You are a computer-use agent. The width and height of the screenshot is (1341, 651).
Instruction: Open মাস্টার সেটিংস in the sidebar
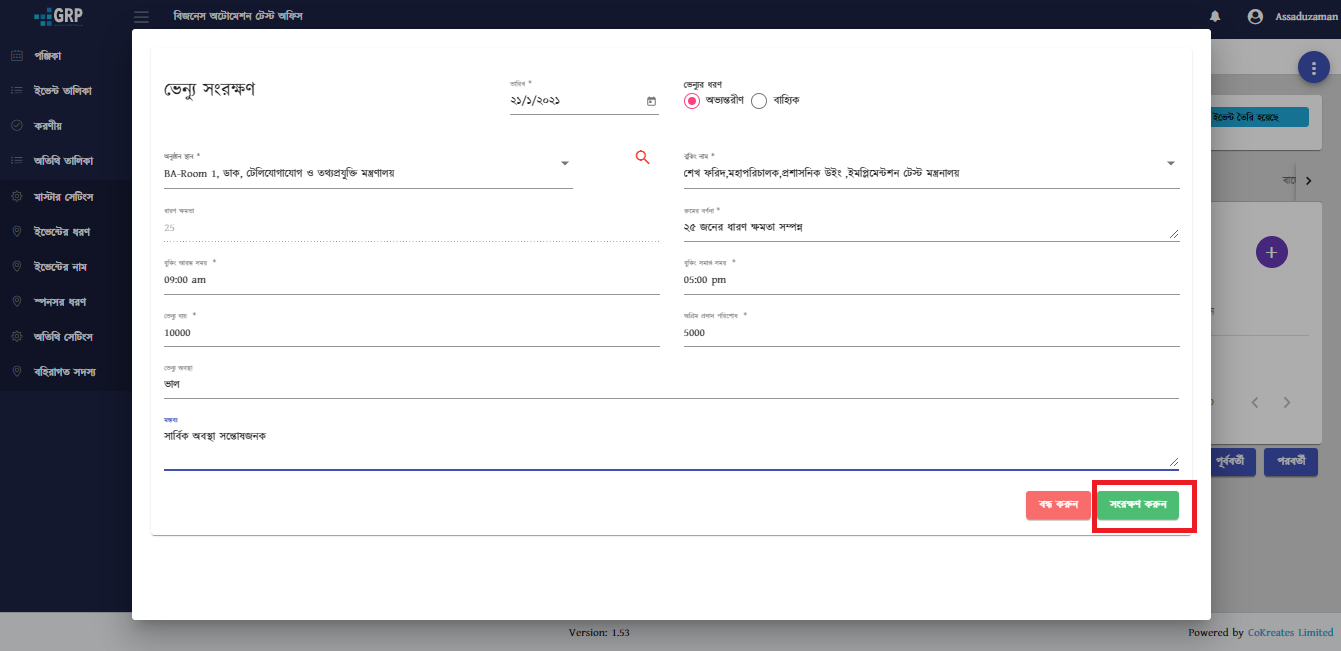click(x=66, y=197)
